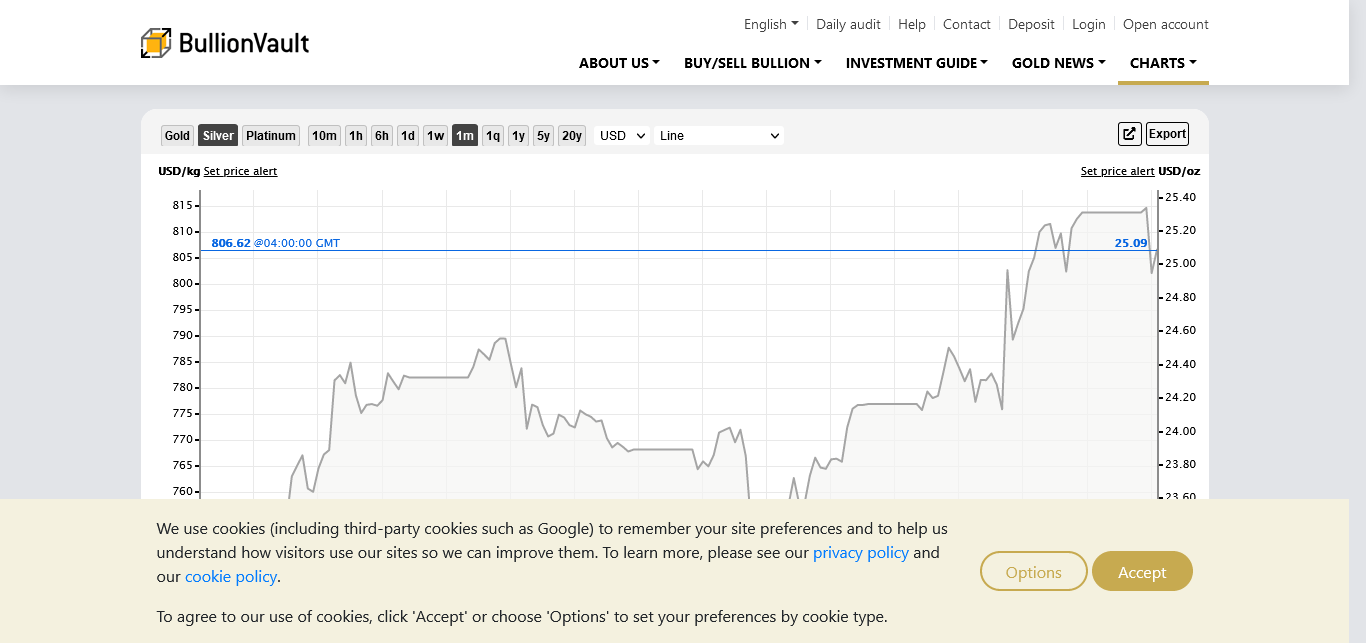This screenshot has width=1366, height=643.
Task: Switch chart to Gold
Action: pyautogui.click(x=177, y=136)
